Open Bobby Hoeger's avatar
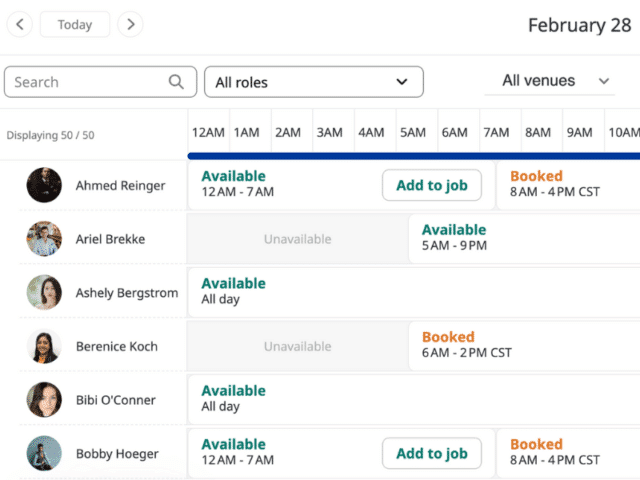The image size is (640, 480). (44, 453)
